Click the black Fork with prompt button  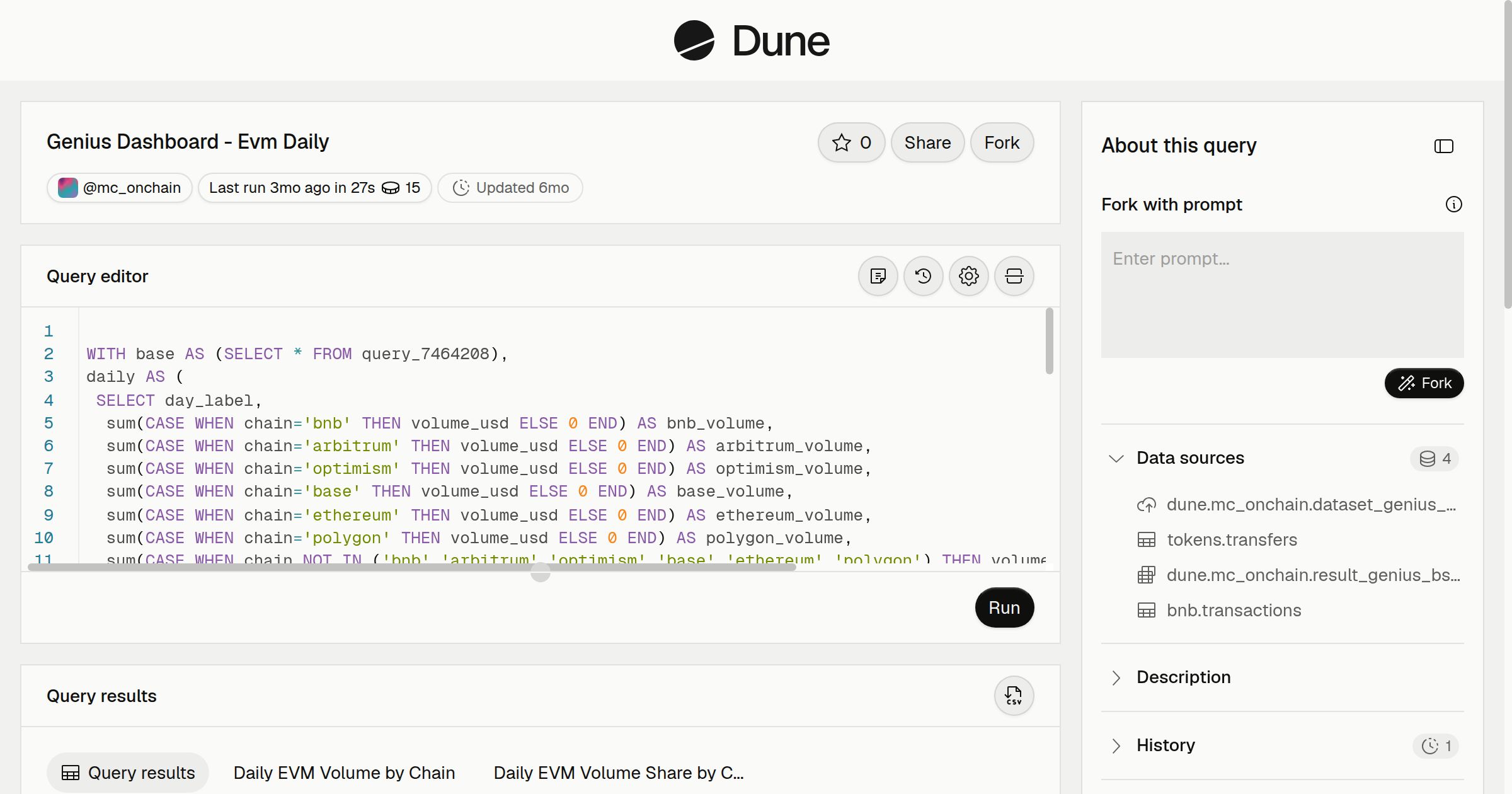tap(1424, 383)
